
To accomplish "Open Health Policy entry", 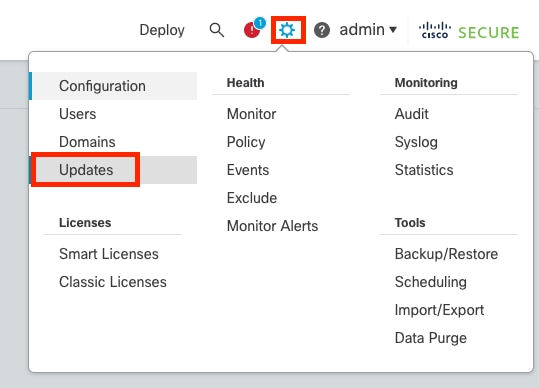I will click(246, 142).
